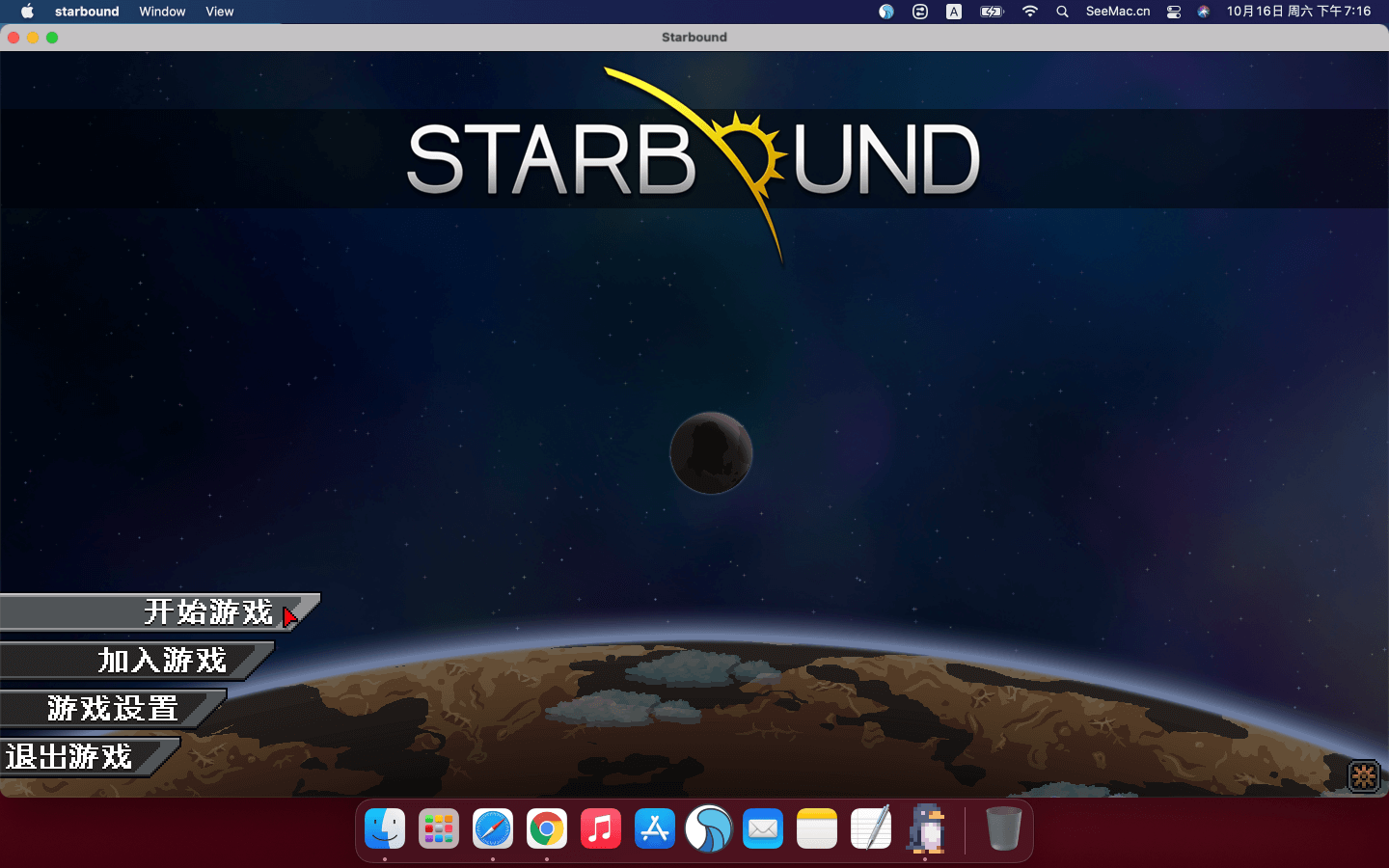This screenshot has width=1389, height=868.
Task: Open the View menu
Action: (220, 12)
